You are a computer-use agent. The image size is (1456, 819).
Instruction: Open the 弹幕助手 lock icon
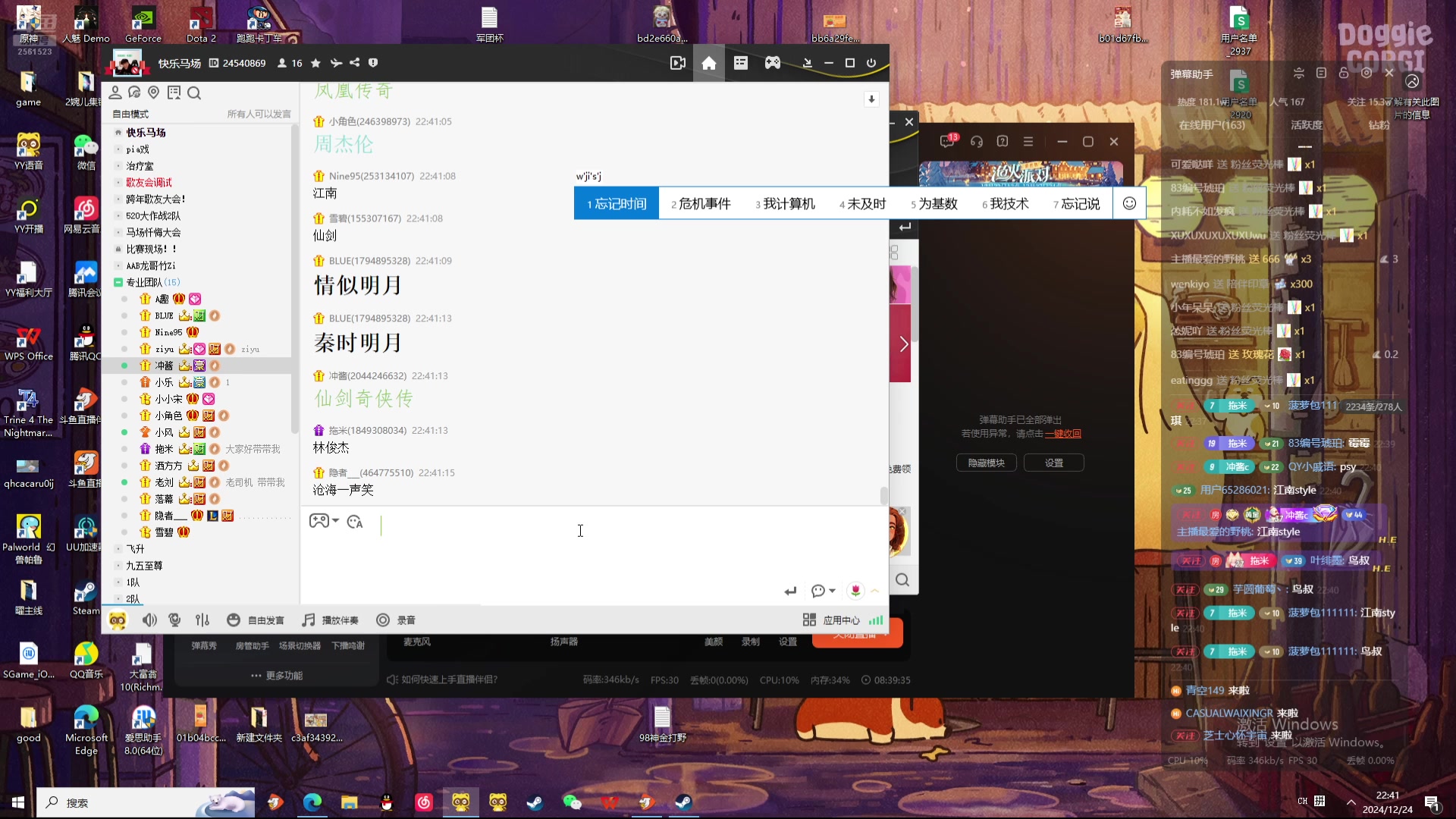[x=1344, y=73]
